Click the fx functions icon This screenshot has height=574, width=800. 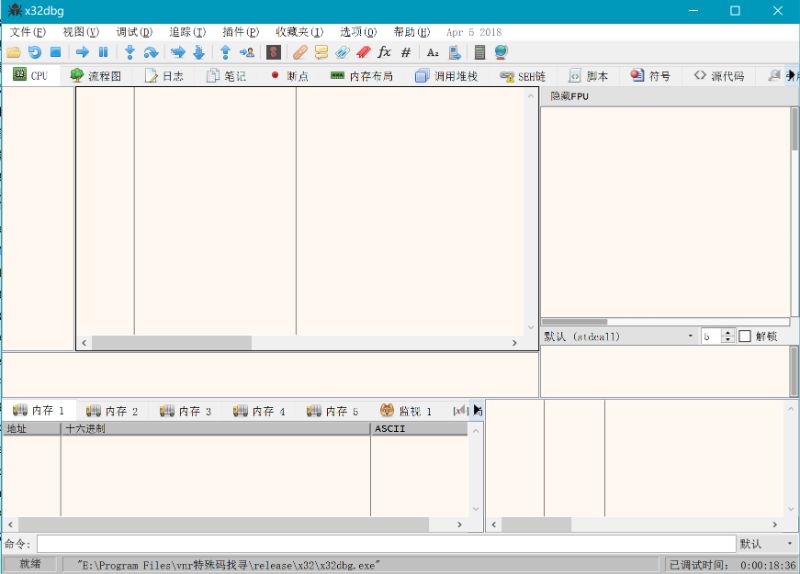click(x=384, y=52)
